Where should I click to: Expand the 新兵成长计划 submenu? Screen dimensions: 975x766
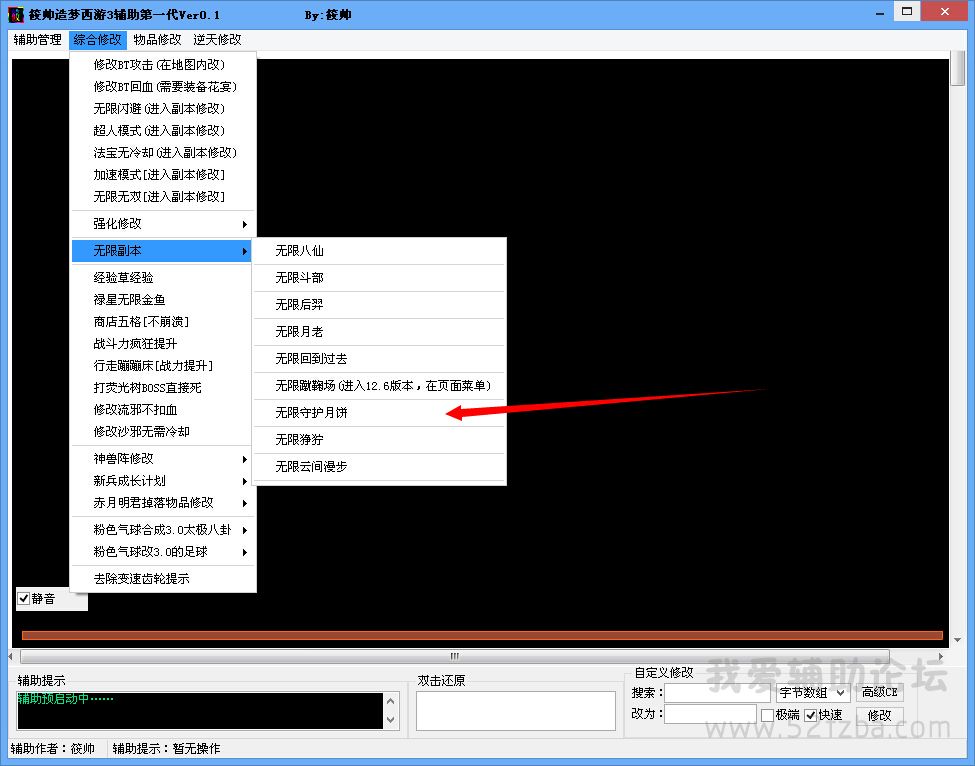pos(163,481)
